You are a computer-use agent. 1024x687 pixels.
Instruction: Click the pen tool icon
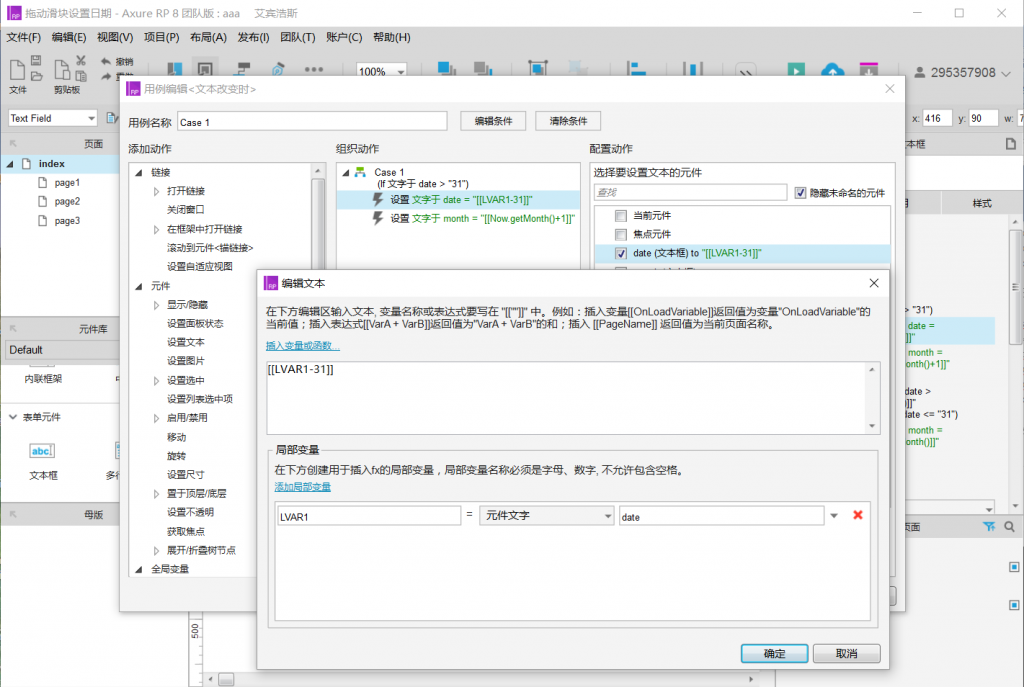pos(278,69)
